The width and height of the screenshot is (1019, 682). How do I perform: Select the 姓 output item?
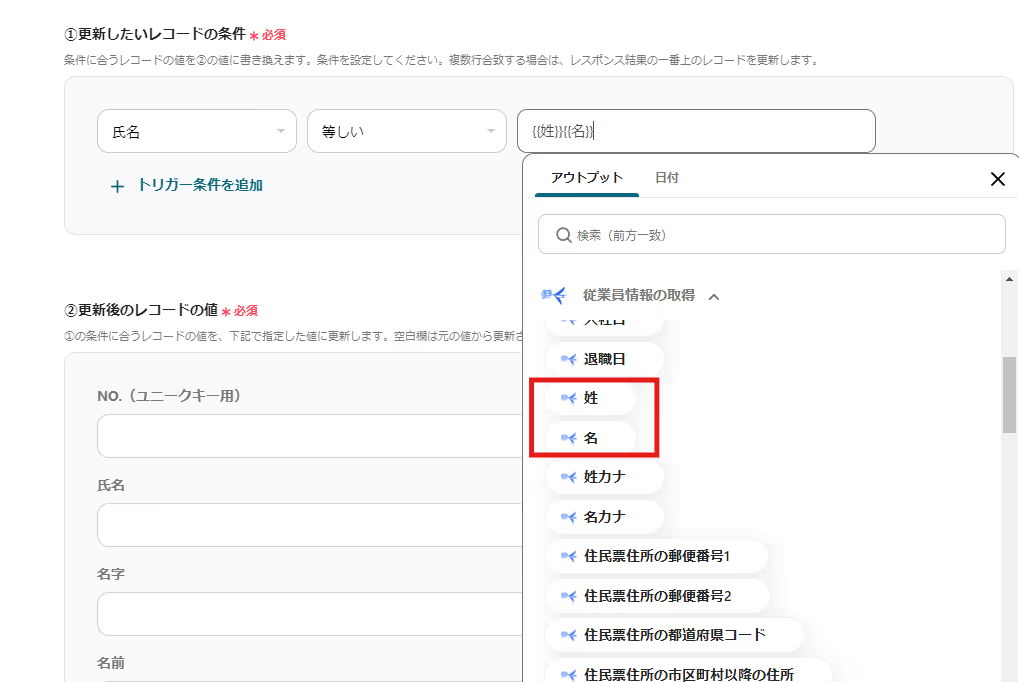(x=591, y=398)
